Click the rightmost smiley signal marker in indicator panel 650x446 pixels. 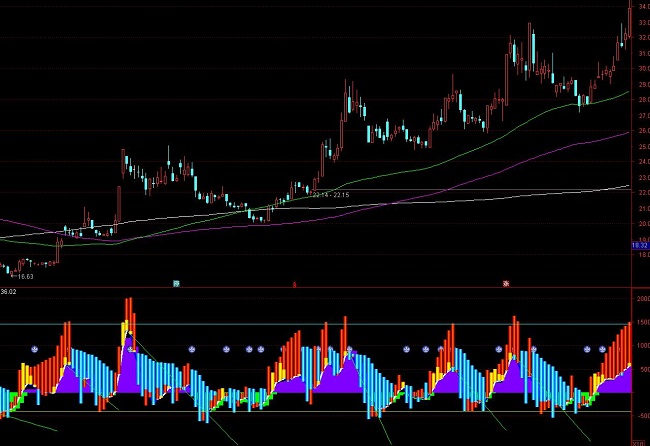click(603, 349)
